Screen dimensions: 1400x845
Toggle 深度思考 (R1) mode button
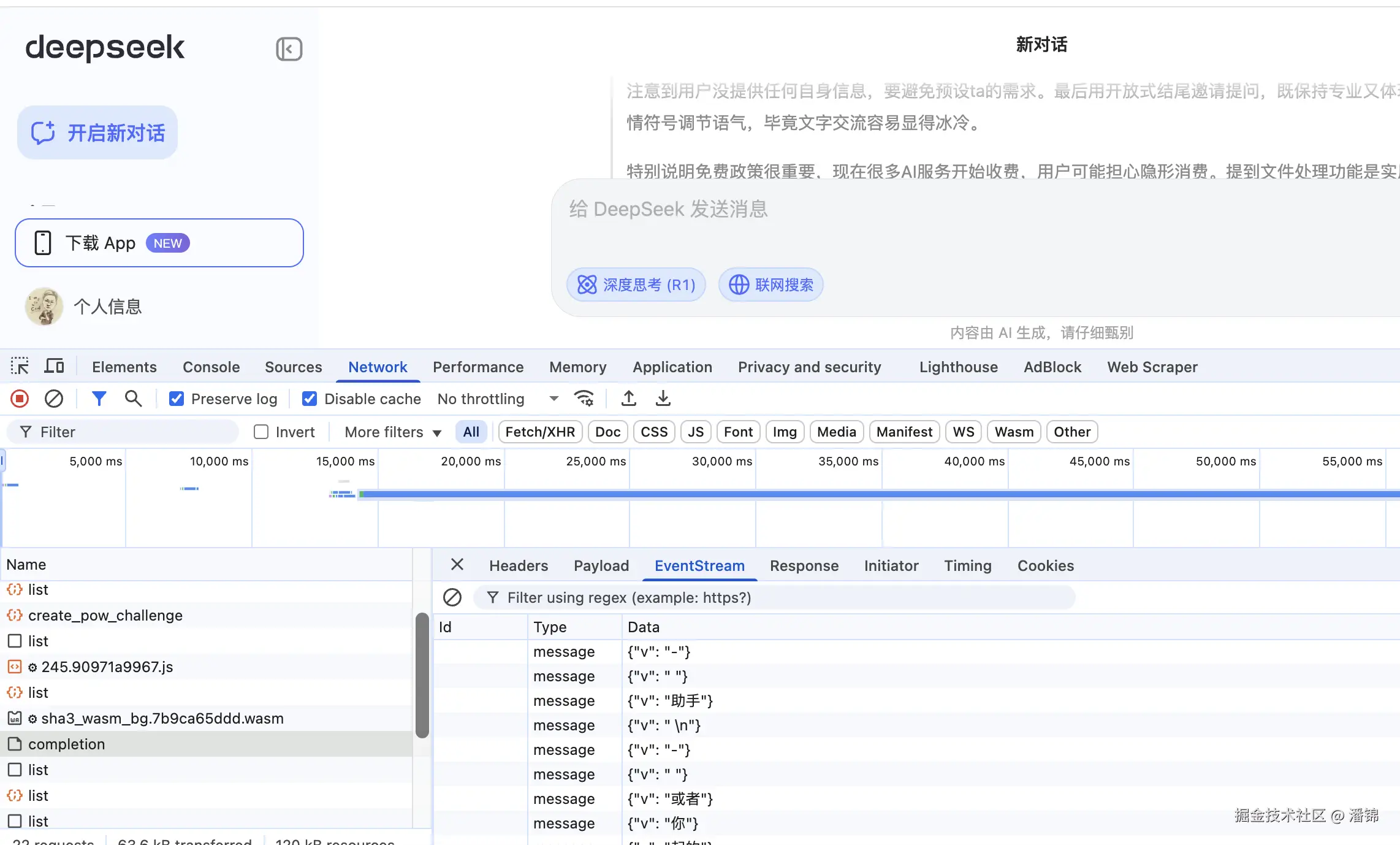pyautogui.click(x=636, y=285)
